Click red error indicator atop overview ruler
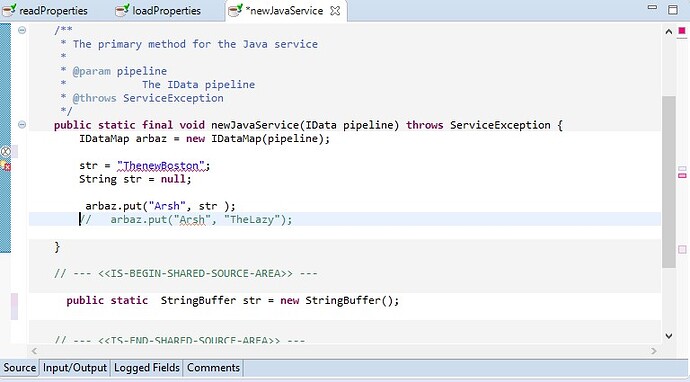This screenshot has width=690, height=382. pos(682,30)
